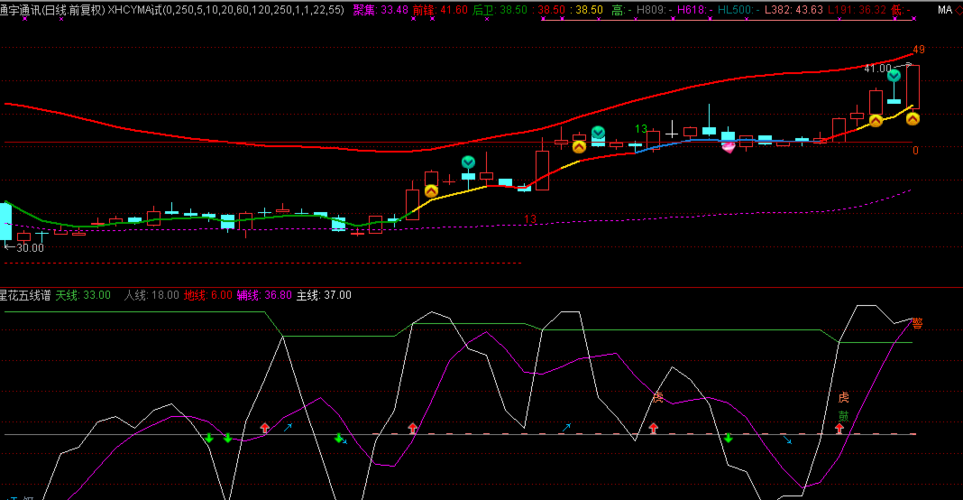Click the 星花五线谱 indicator title
Image resolution: width=963 pixels, height=500 pixels.
click(25, 295)
